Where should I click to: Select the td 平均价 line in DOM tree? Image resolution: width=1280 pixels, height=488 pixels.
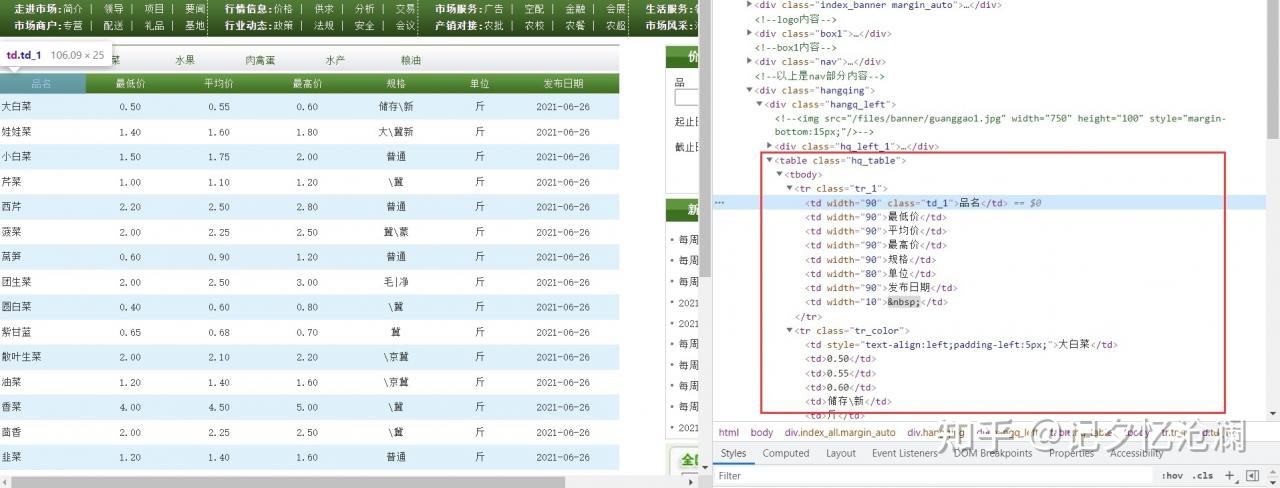[875, 231]
